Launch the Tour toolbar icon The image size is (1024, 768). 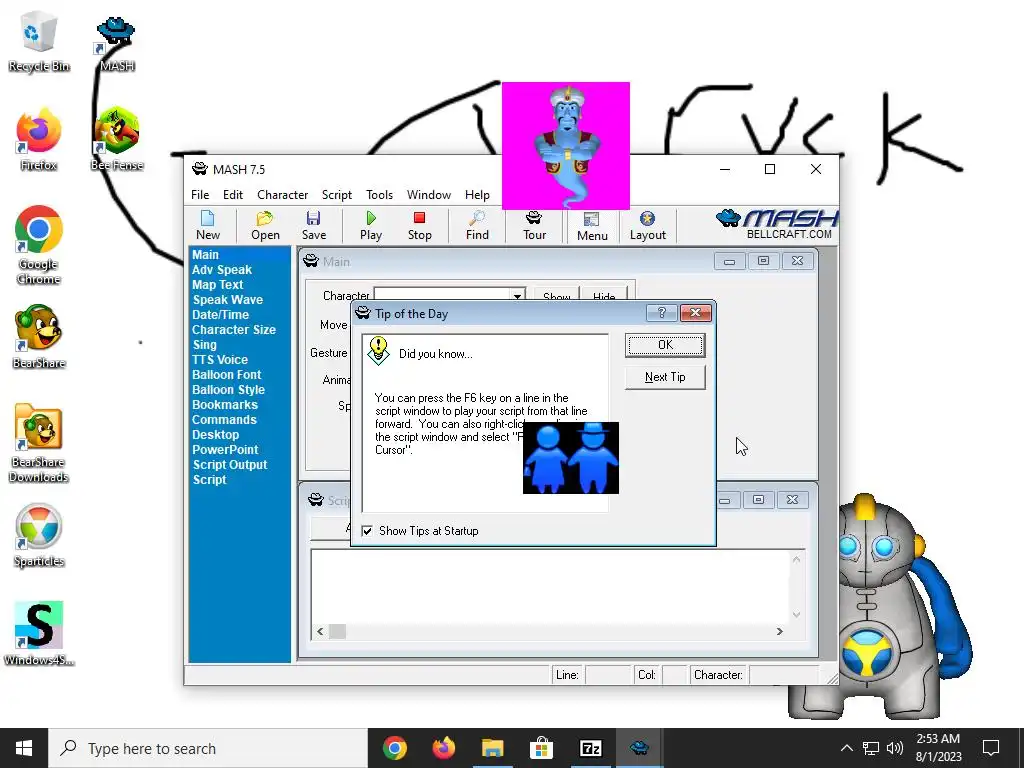pos(534,225)
